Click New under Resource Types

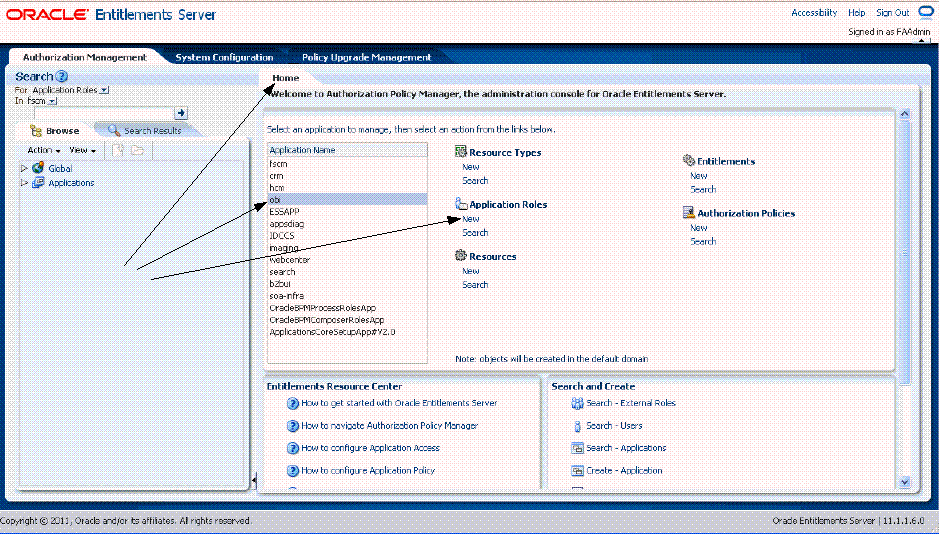[x=471, y=167]
